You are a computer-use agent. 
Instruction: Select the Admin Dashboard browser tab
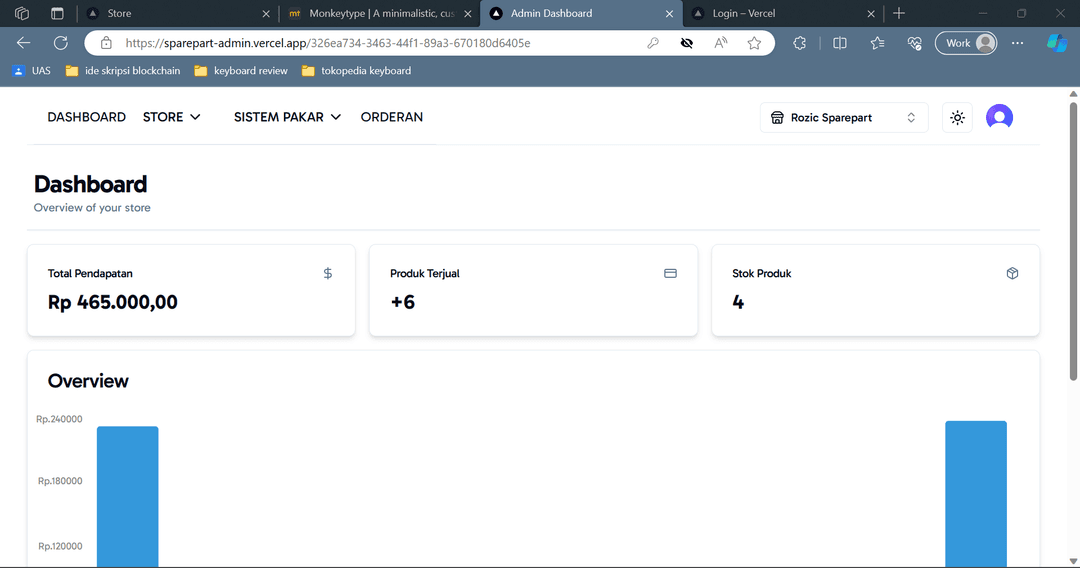581,13
